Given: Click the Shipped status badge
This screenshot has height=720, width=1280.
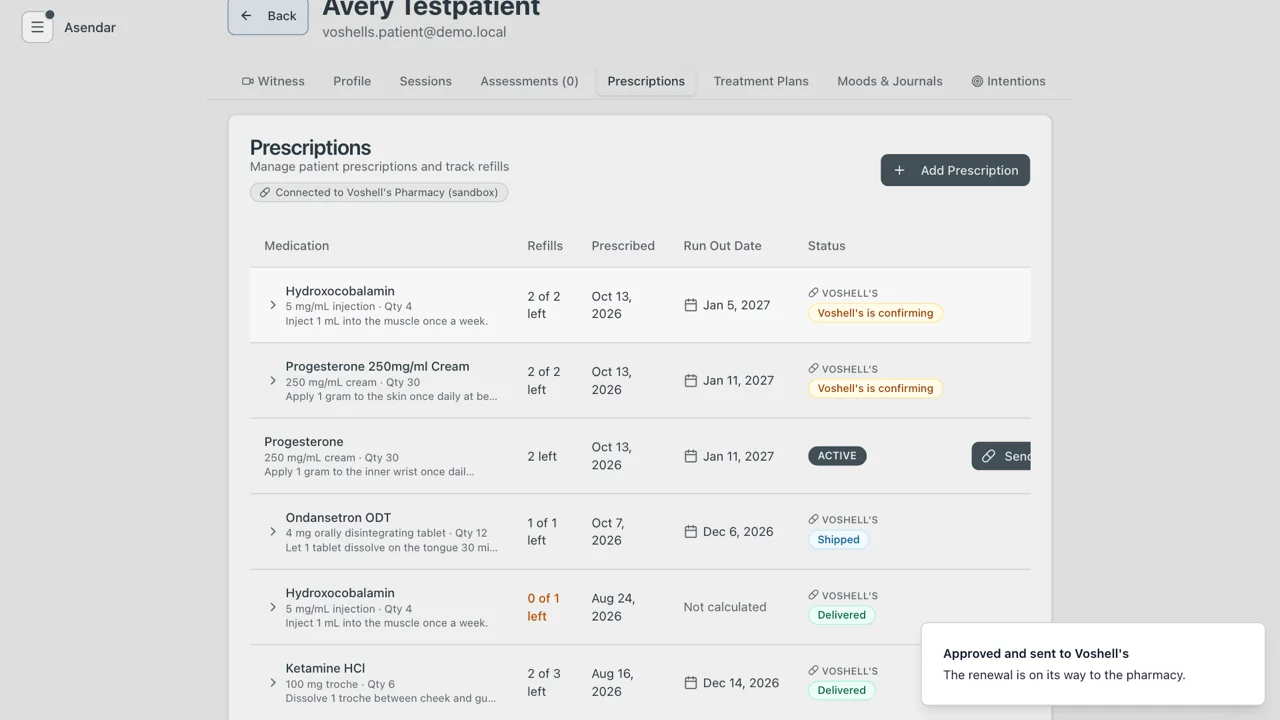Looking at the screenshot, I should pyautogui.click(x=838, y=540).
